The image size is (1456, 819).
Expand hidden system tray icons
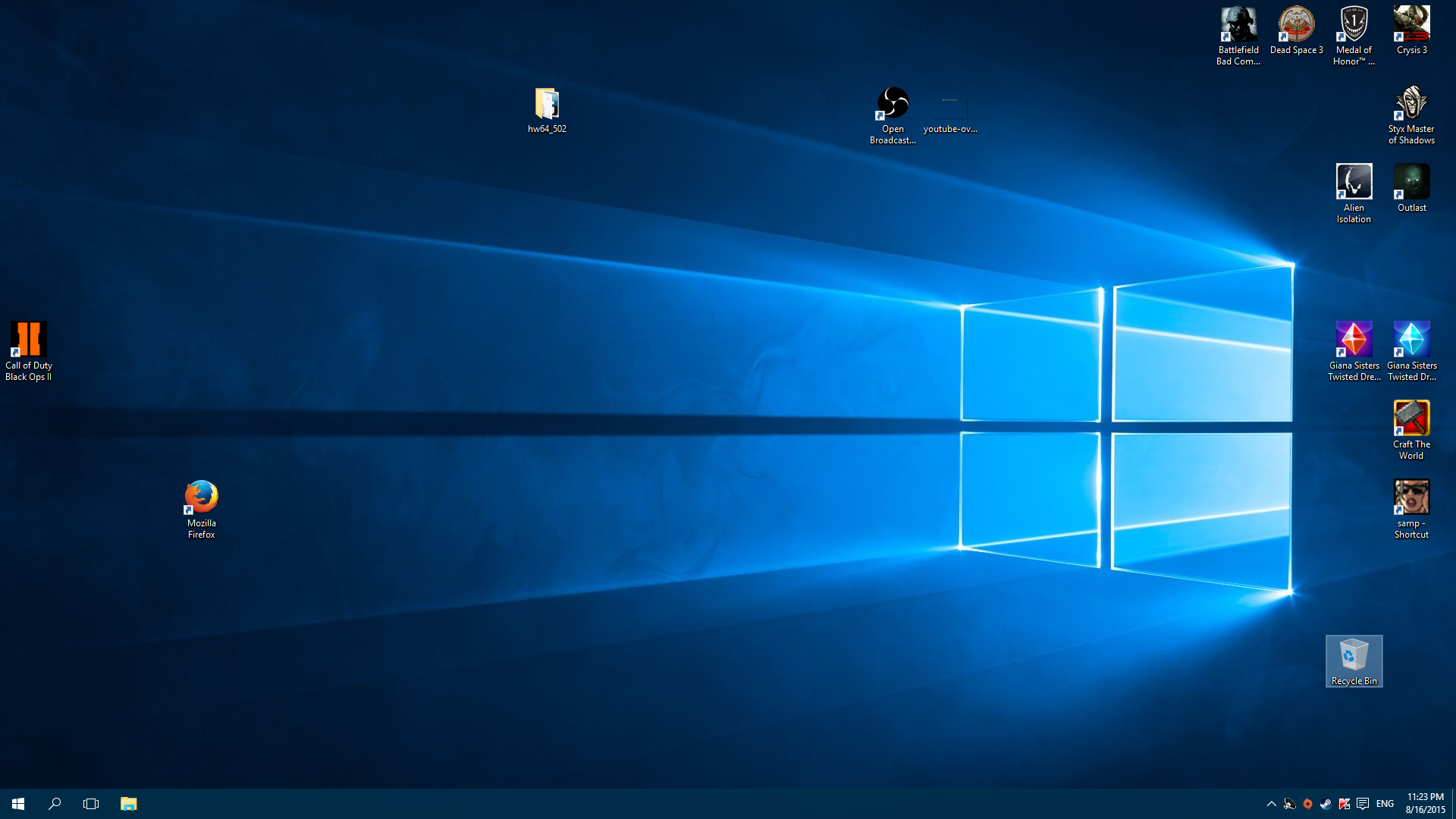pos(1271,804)
